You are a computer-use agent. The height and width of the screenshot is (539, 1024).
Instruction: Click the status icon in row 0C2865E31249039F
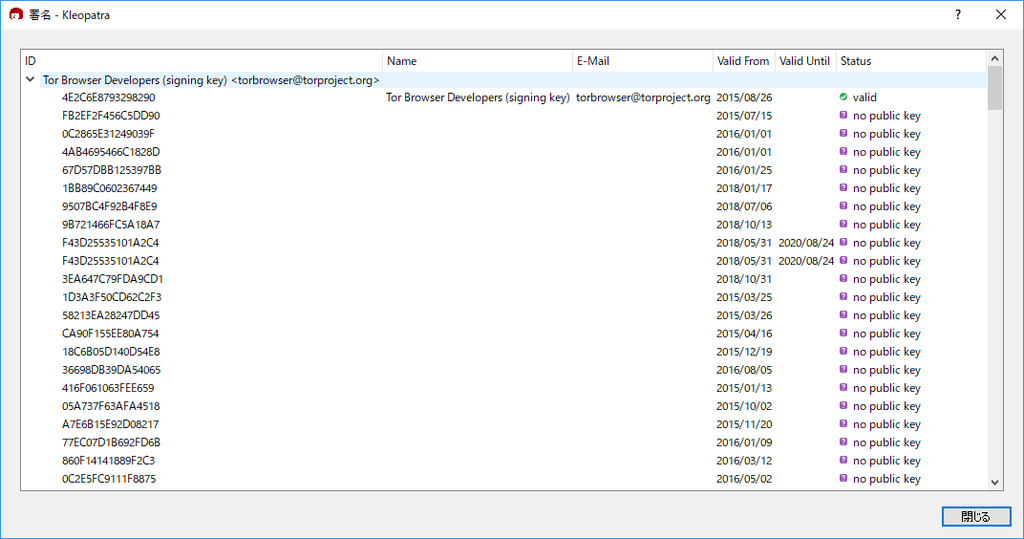(x=843, y=133)
